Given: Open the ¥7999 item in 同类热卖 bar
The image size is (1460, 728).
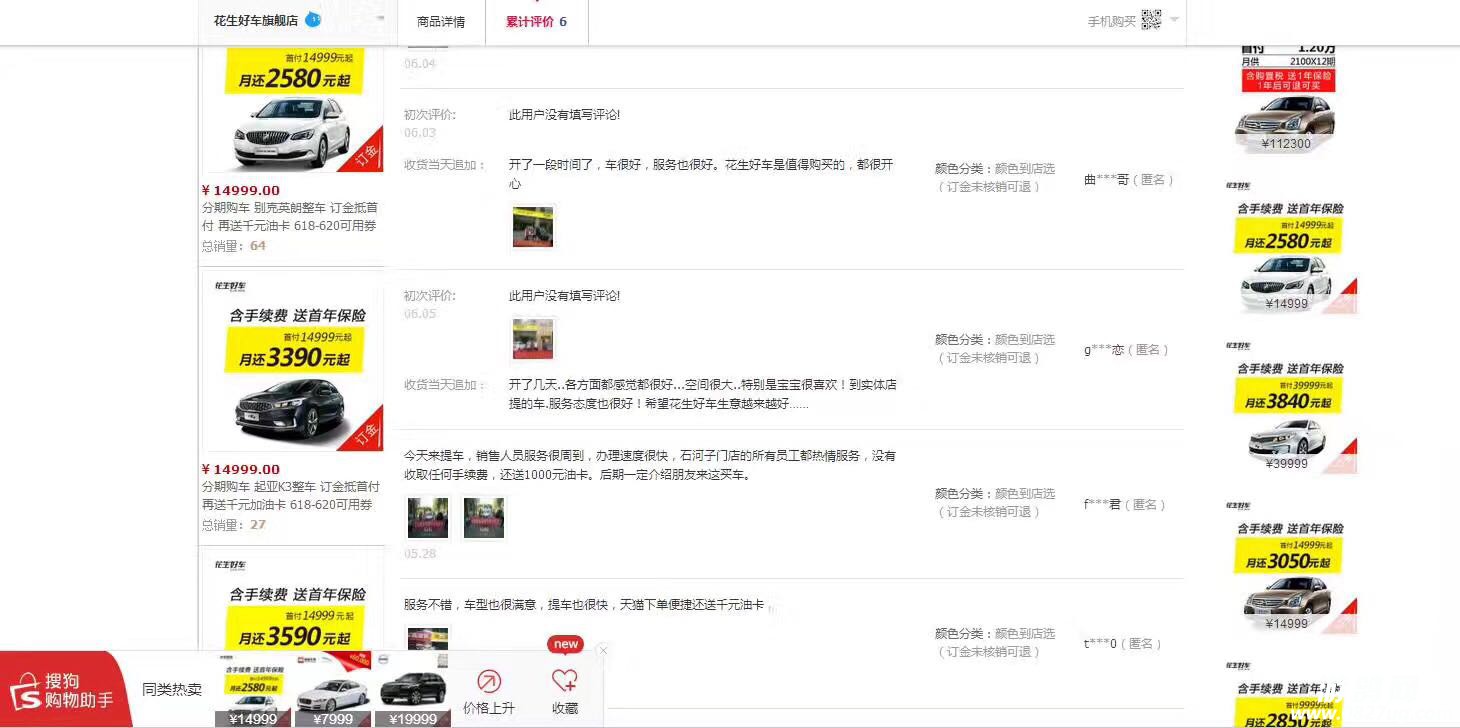Looking at the screenshot, I should click(x=333, y=690).
